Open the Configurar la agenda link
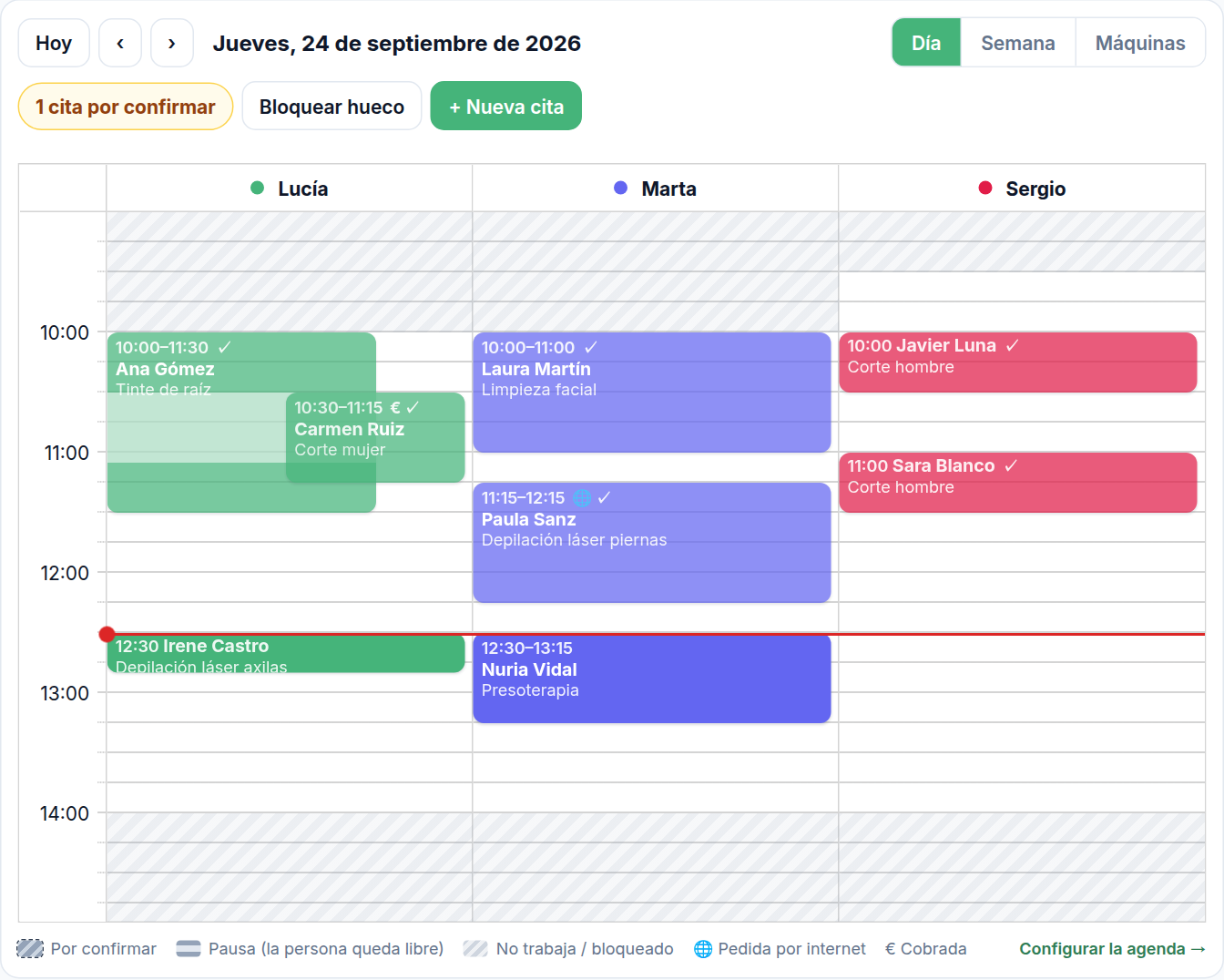This screenshot has height=980, width=1224. 1112,949
